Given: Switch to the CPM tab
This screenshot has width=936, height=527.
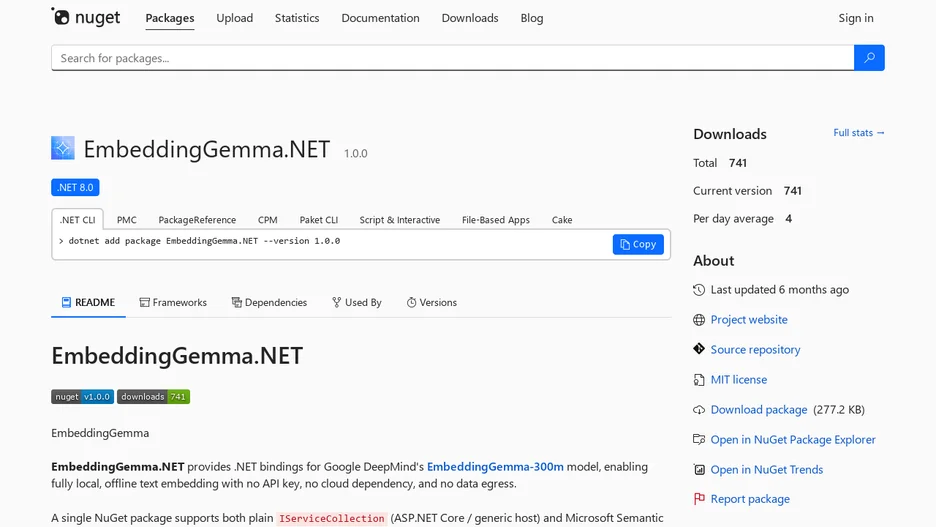Looking at the screenshot, I should pos(267,220).
